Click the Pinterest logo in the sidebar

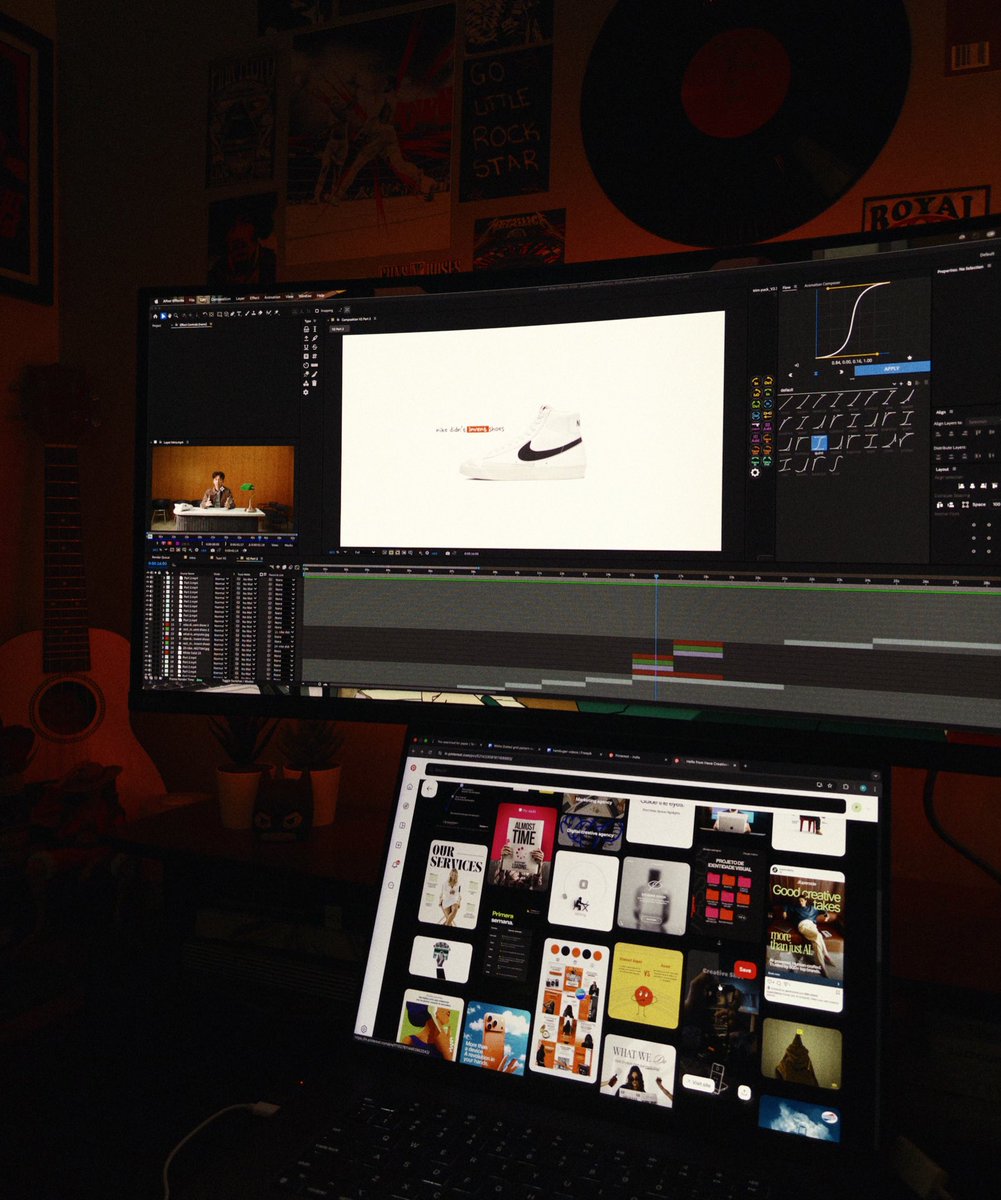click(412, 767)
